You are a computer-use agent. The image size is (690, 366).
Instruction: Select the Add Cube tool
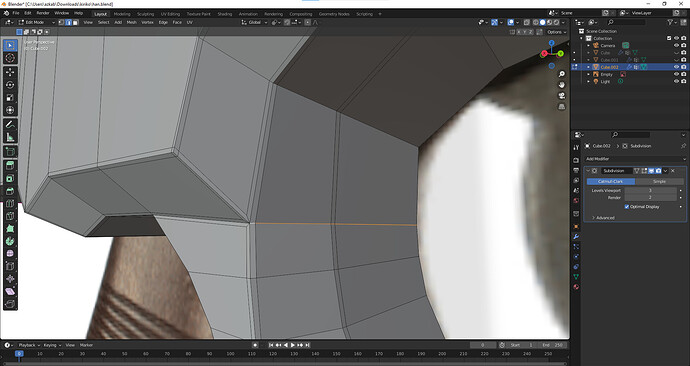(10, 151)
